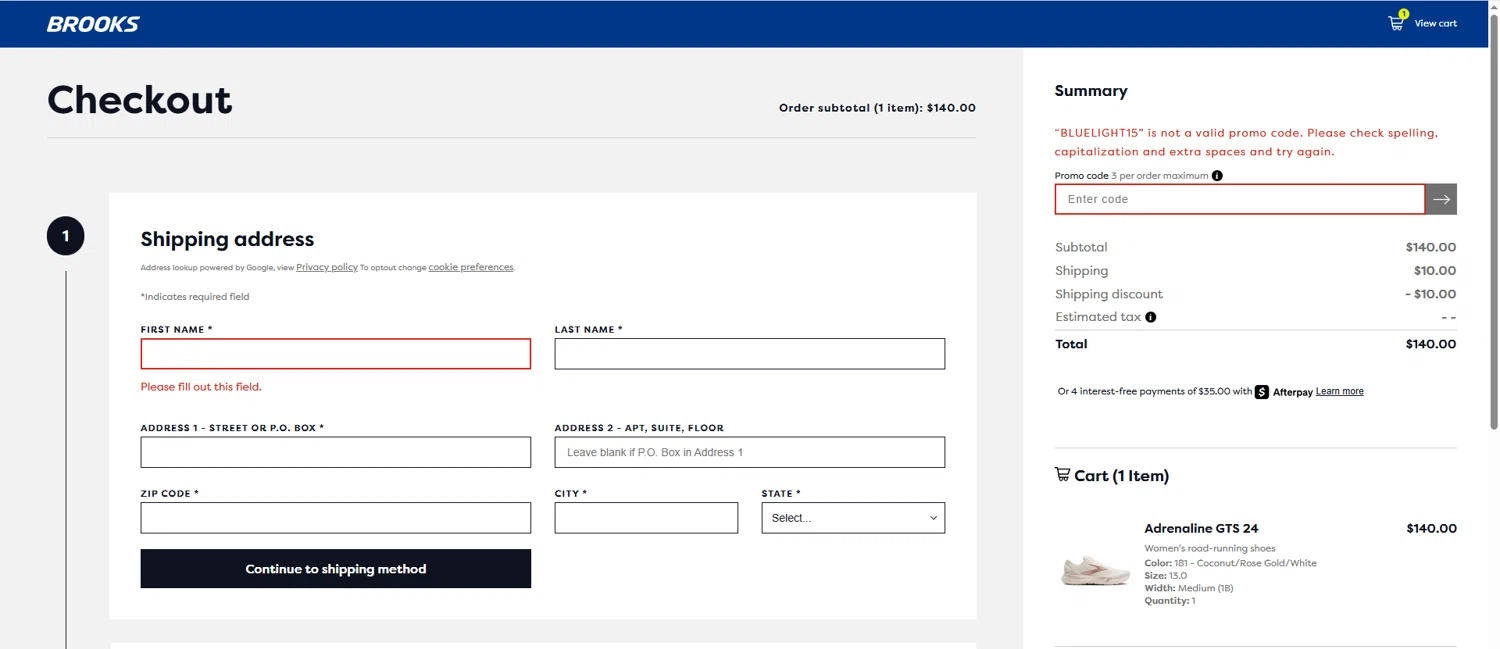Focus the promo code Enter code field

(1240, 199)
